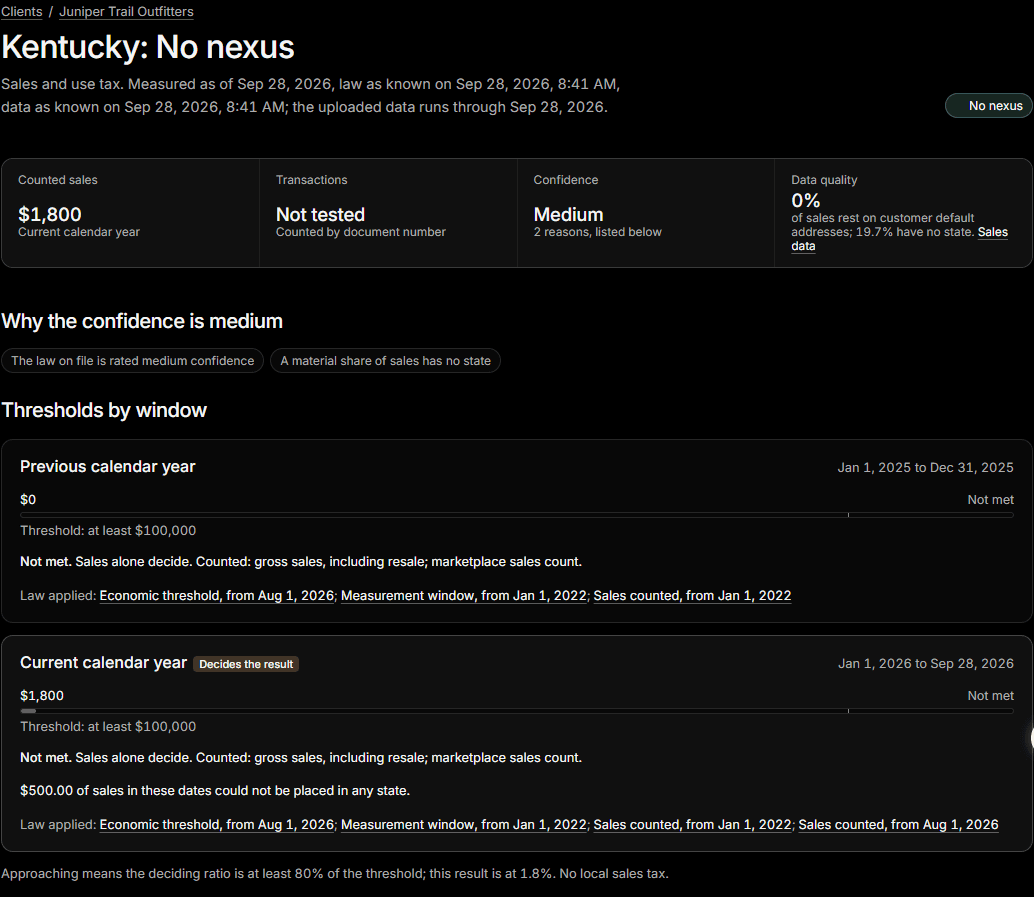Click the '2 reasons, listed below' text
Viewport: 1034px width, 897px height.
(597, 232)
